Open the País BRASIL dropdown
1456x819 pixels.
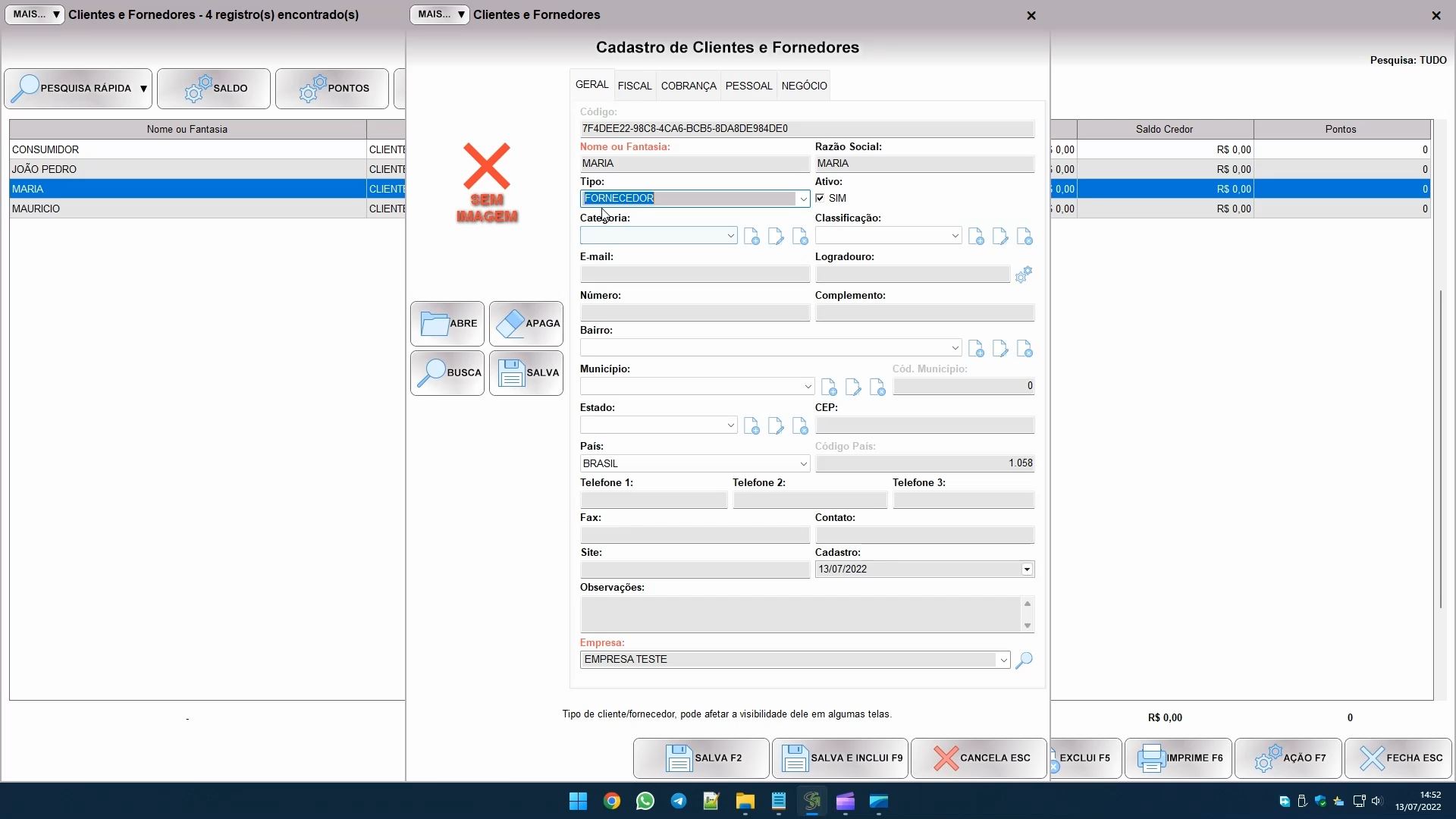point(803,463)
